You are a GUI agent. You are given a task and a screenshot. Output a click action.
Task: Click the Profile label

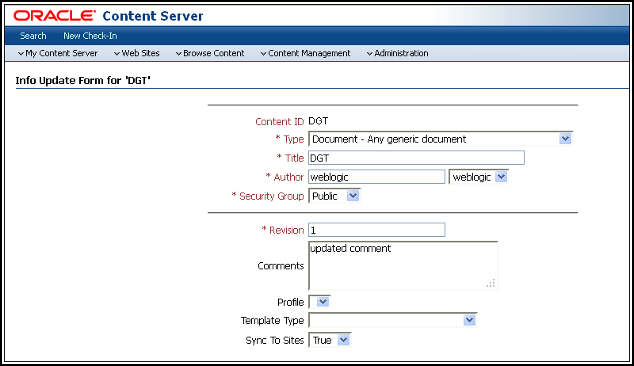coord(290,302)
